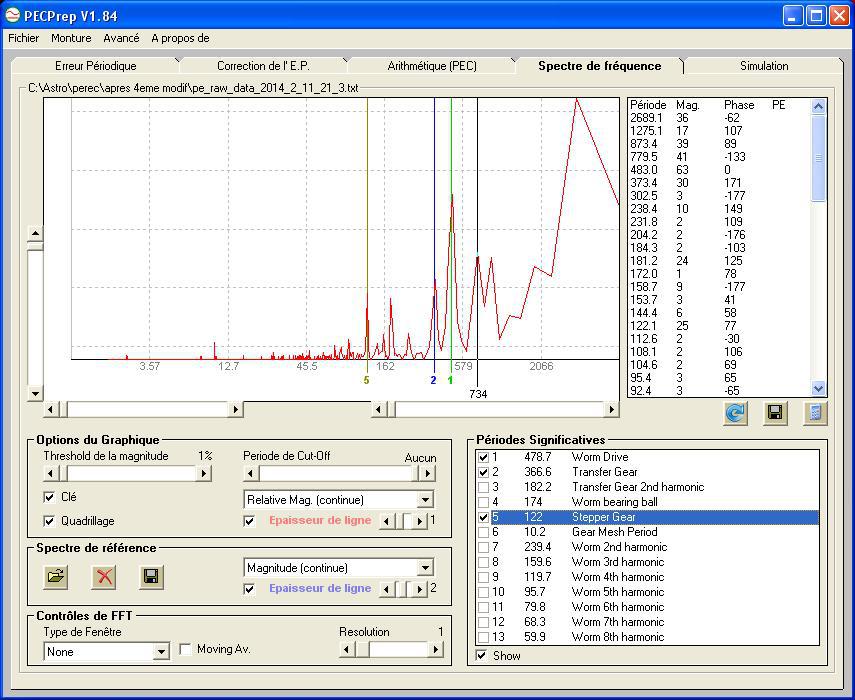Image resolution: width=855 pixels, height=700 pixels.
Task: Select Worm 2nd harmonic row
Action: pos(647,547)
